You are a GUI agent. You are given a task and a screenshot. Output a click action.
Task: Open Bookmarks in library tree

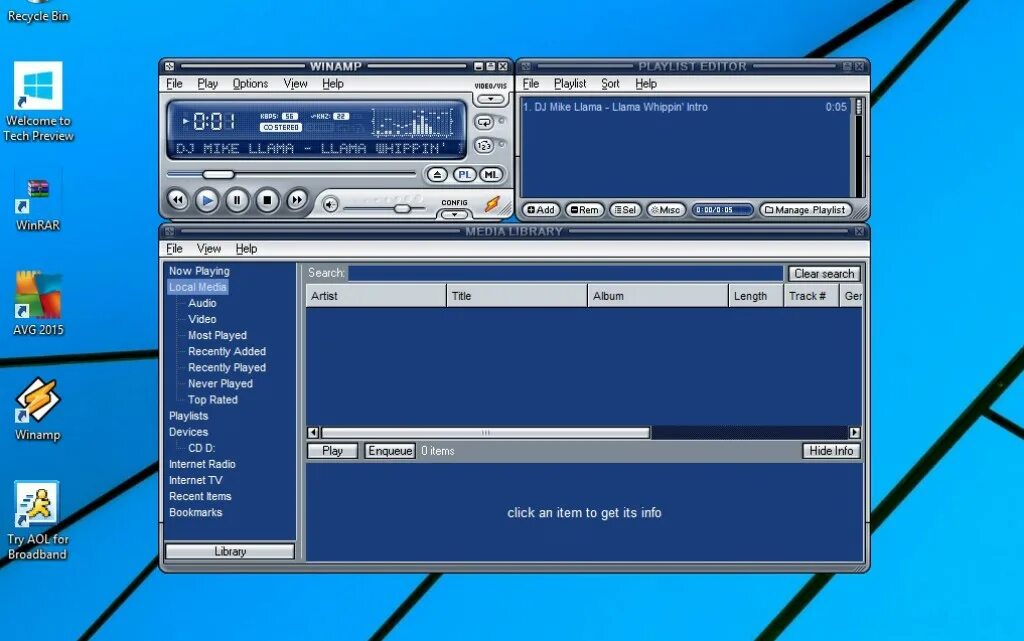click(195, 512)
